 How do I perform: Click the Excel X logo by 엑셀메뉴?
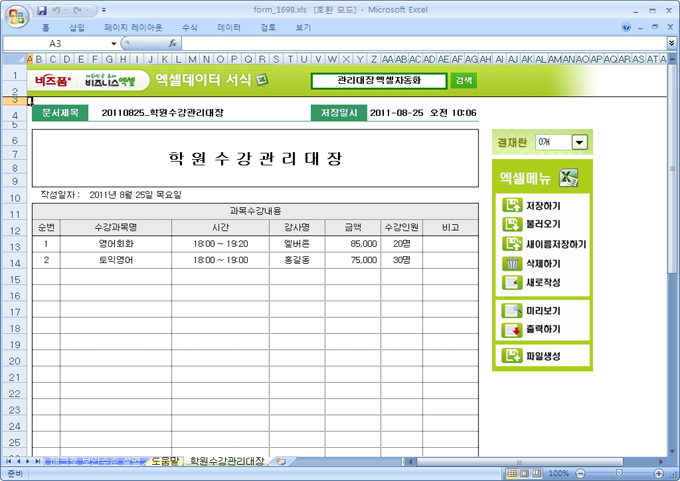tap(568, 178)
